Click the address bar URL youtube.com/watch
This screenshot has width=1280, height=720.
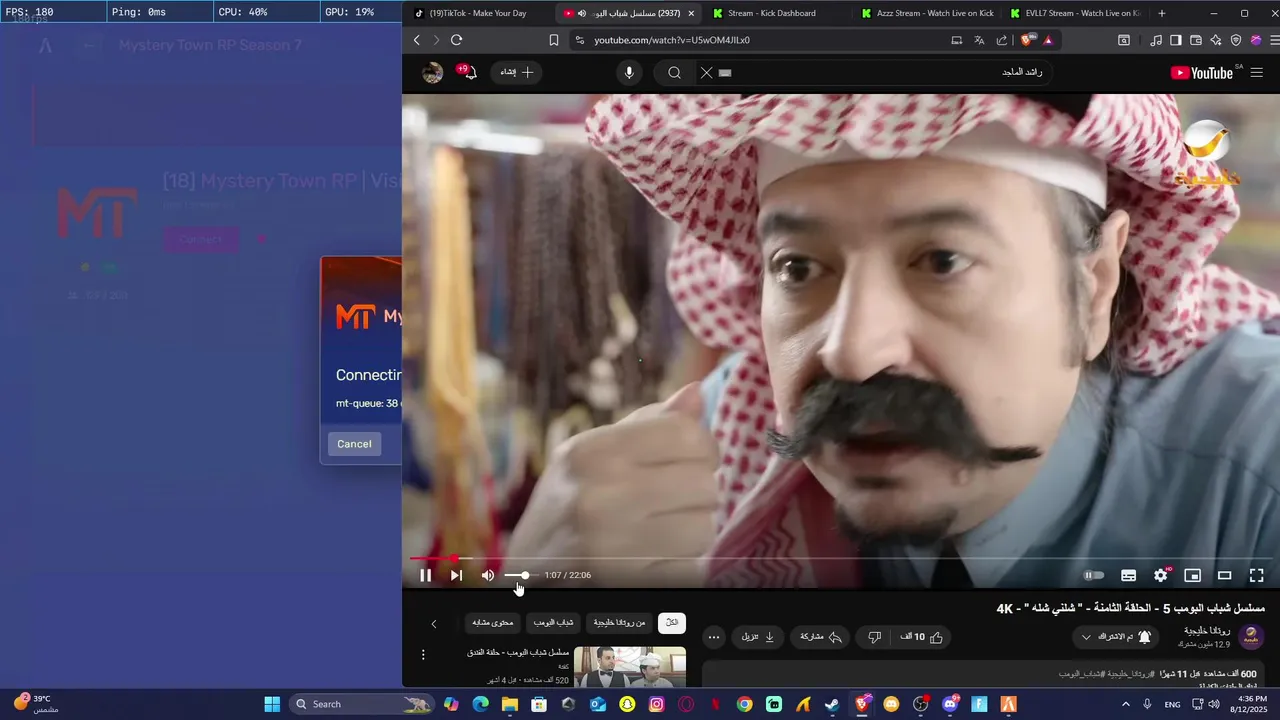pyautogui.click(x=672, y=40)
